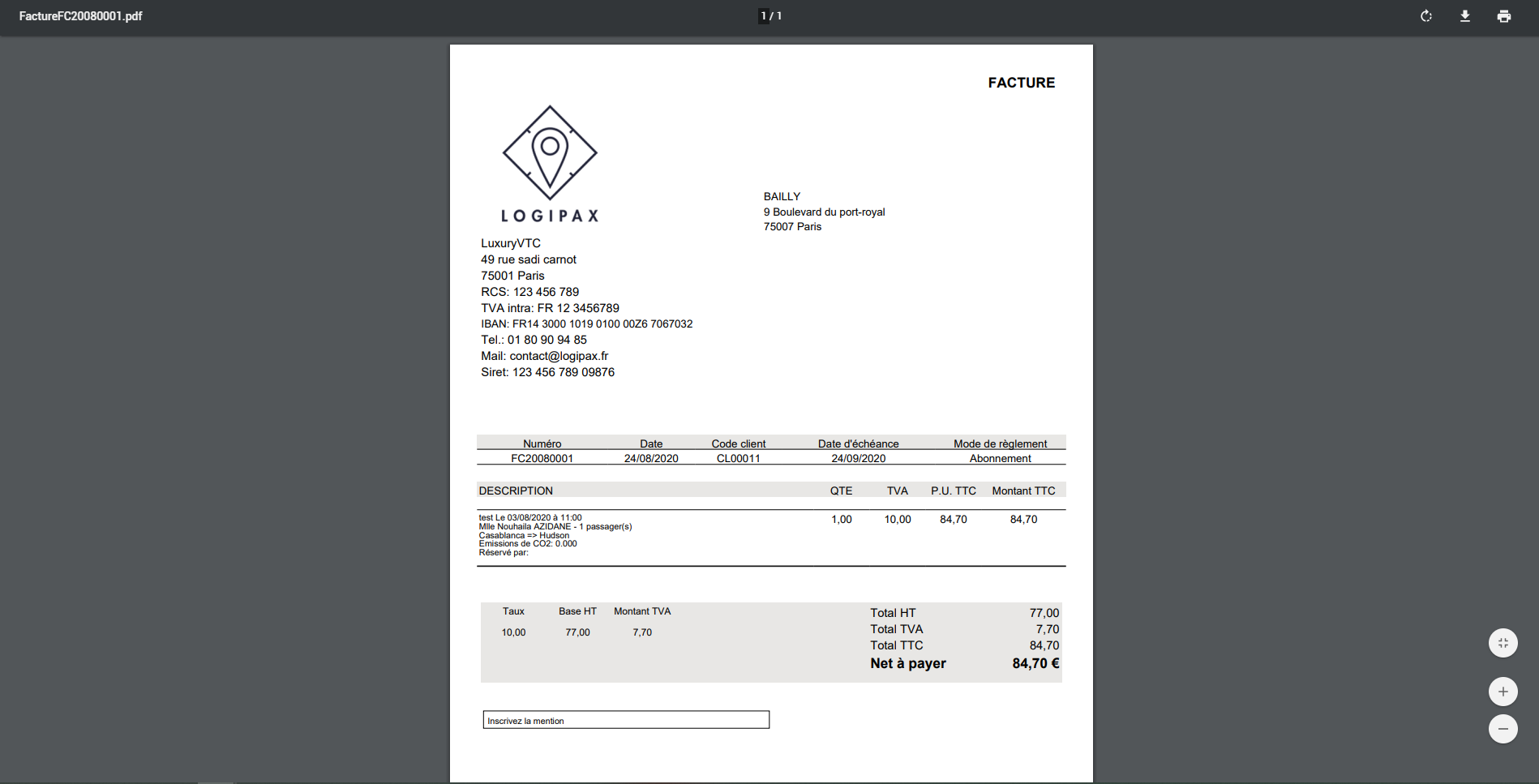
Task: Print the invoice document
Action: (x=1504, y=16)
